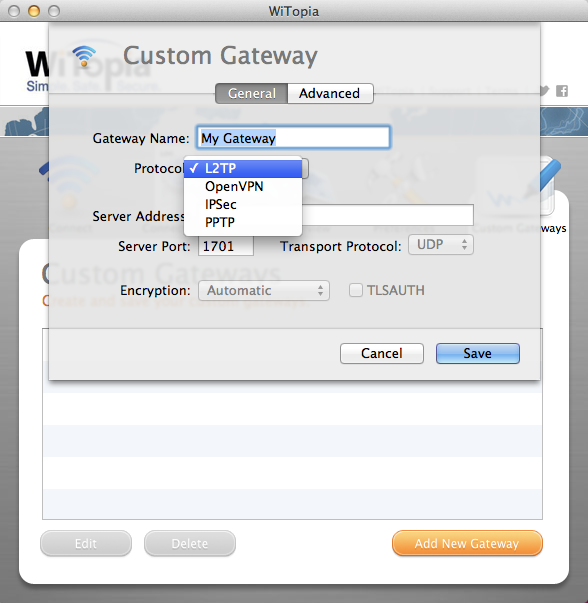The height and width of the screenshot is (603, 588).
Task: Select the General tab
Action: point(252,93)
